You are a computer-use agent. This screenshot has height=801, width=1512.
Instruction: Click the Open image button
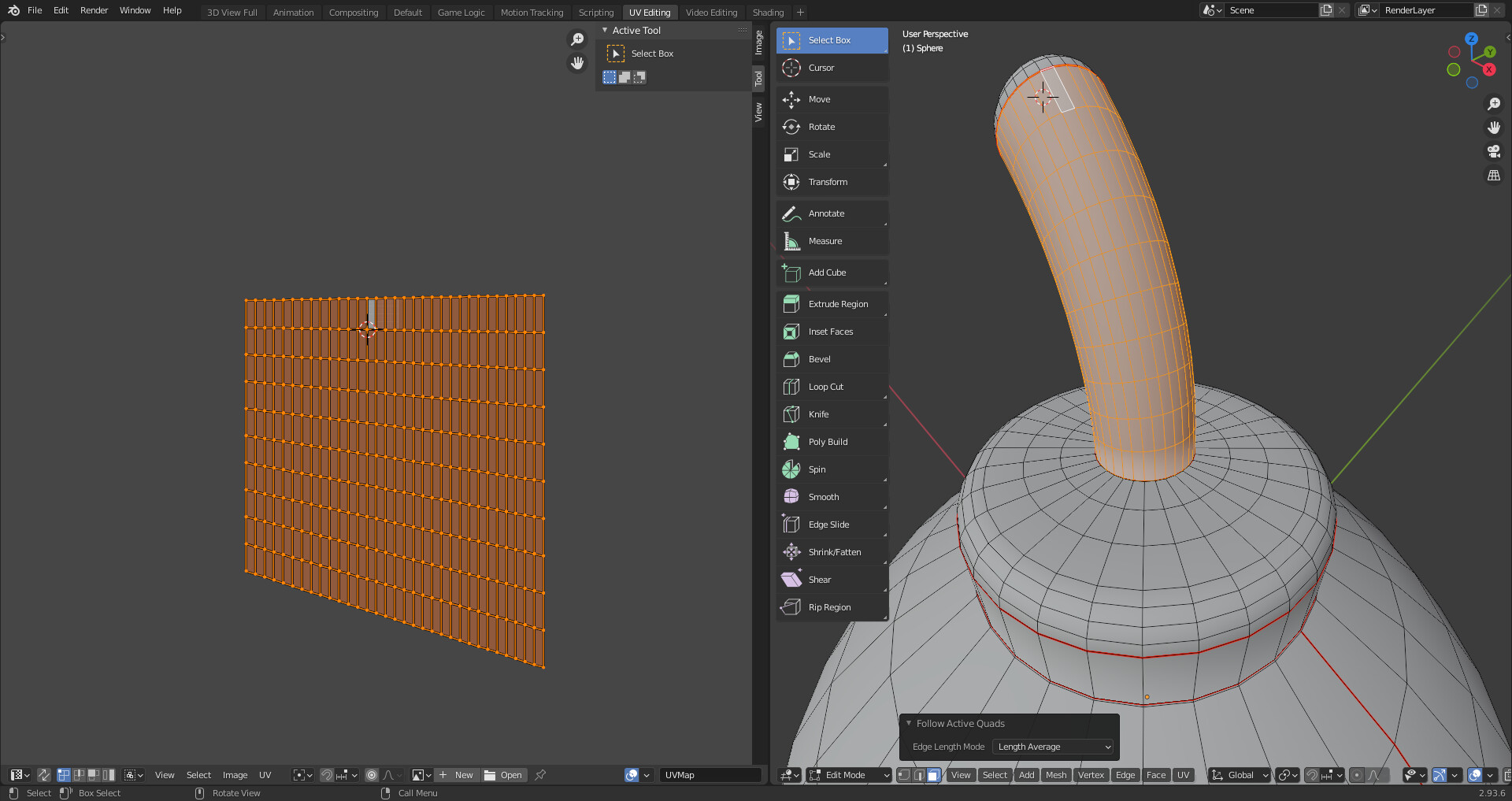tap(503, 775)
